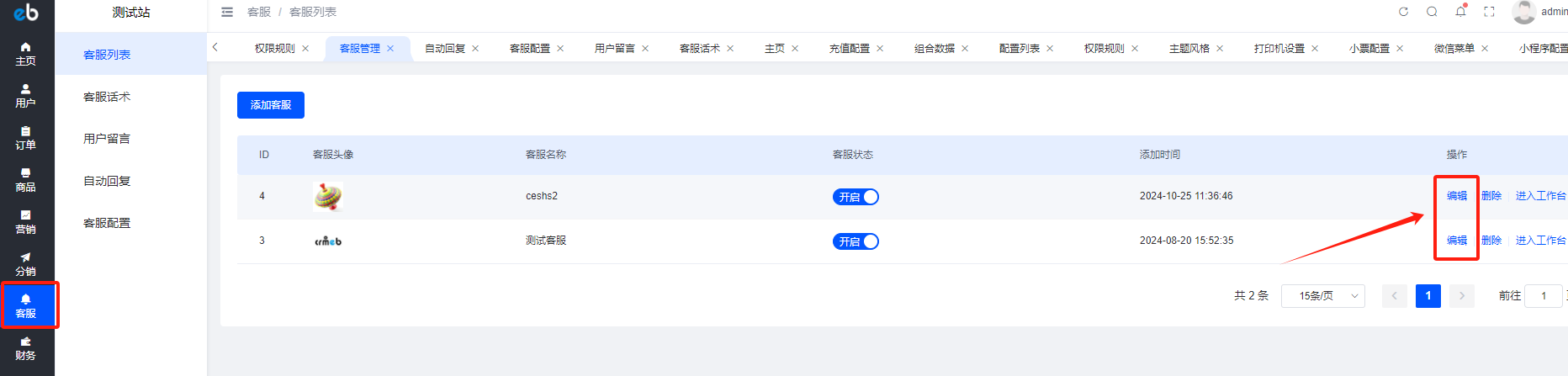Toggle 开启 status switch for ceshs2

[x=856, y=197]
